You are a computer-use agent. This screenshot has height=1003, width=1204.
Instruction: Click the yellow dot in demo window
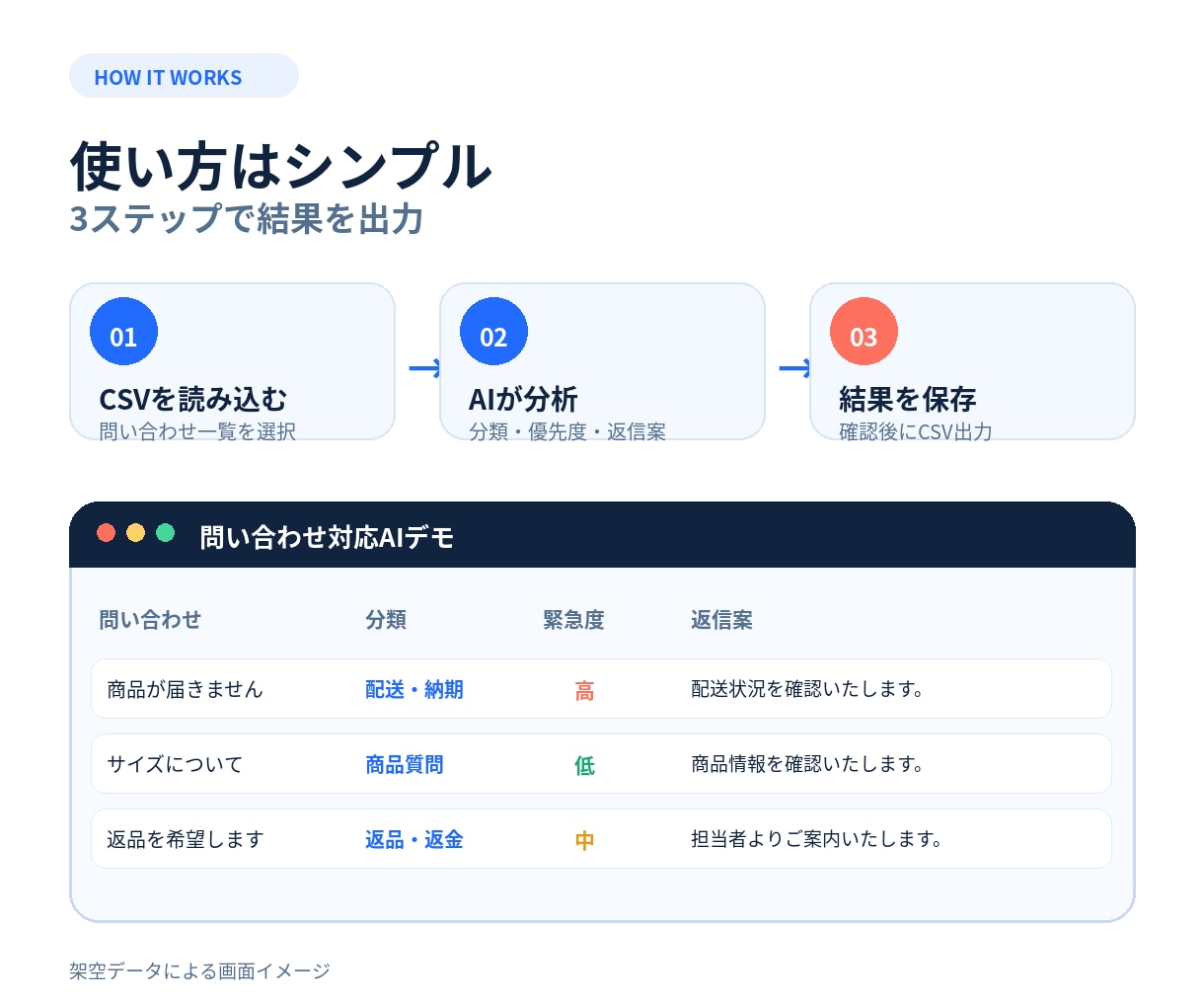(x=136, y=533)
